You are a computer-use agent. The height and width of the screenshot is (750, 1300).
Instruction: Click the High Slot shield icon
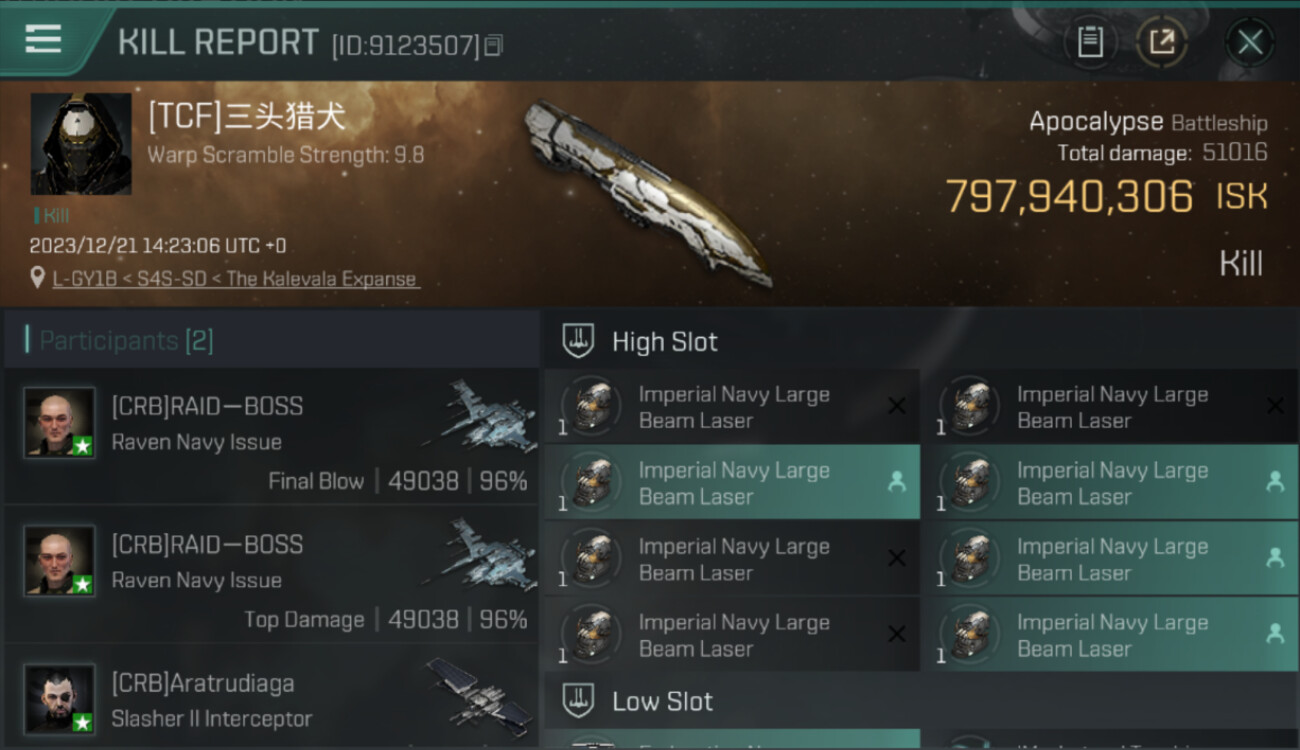coord(579,341)
